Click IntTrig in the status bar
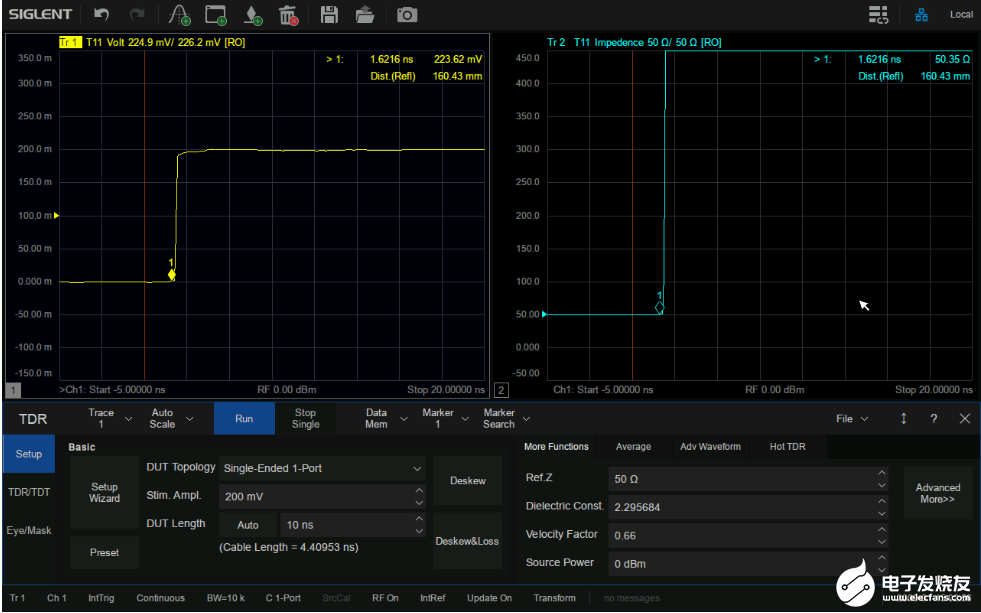Screen dimensions: 981x613 101,598
